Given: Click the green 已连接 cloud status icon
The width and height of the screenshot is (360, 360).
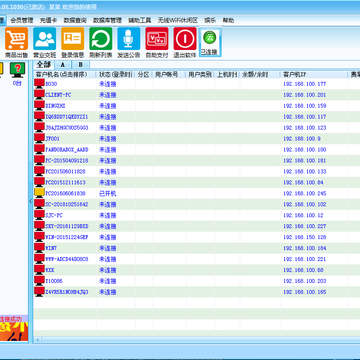Looking at the screenshot, I should click(210, 42).
